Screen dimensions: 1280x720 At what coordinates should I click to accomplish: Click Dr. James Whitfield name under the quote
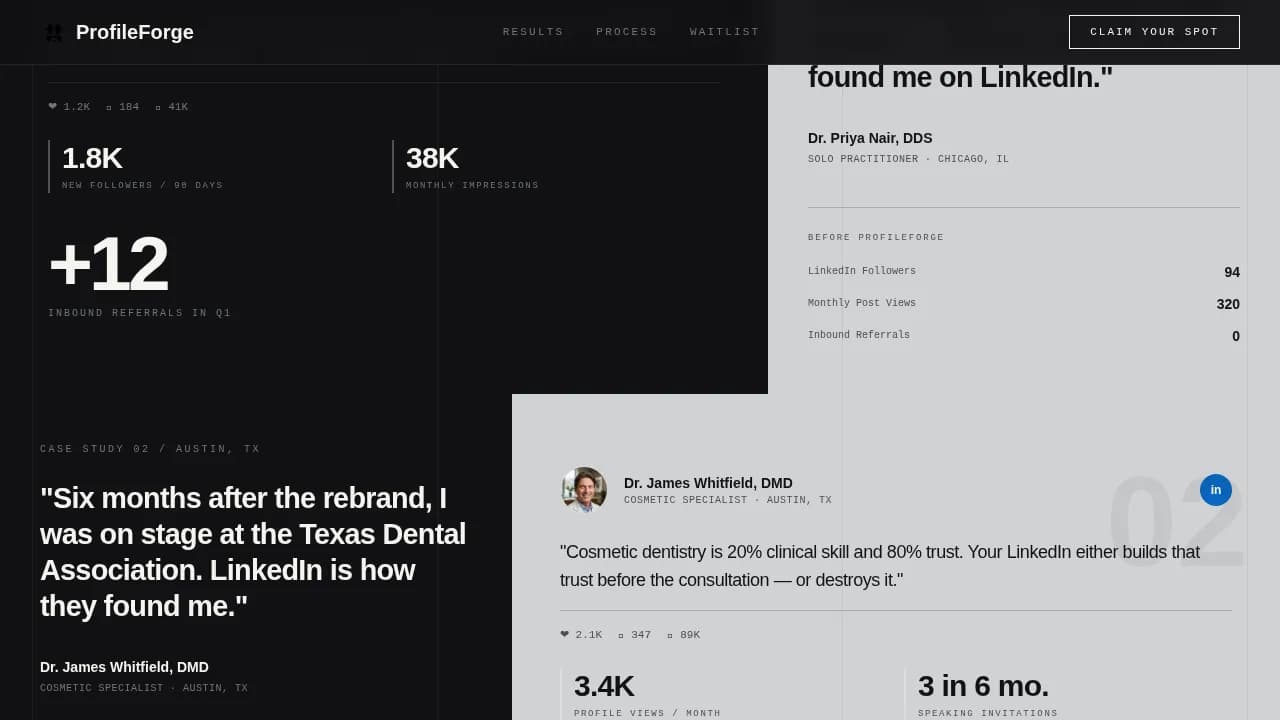click(x=124, y=667)
